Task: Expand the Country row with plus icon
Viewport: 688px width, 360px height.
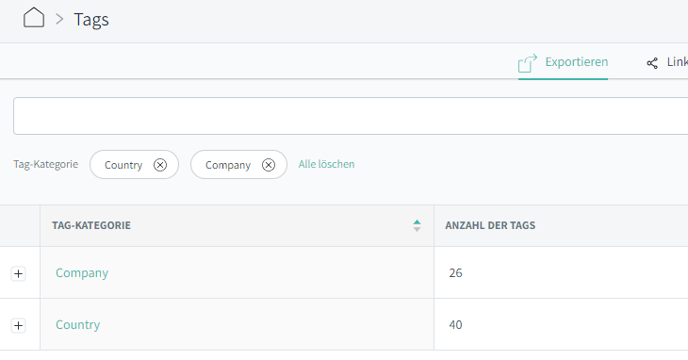Action: (x=18, y=325)
